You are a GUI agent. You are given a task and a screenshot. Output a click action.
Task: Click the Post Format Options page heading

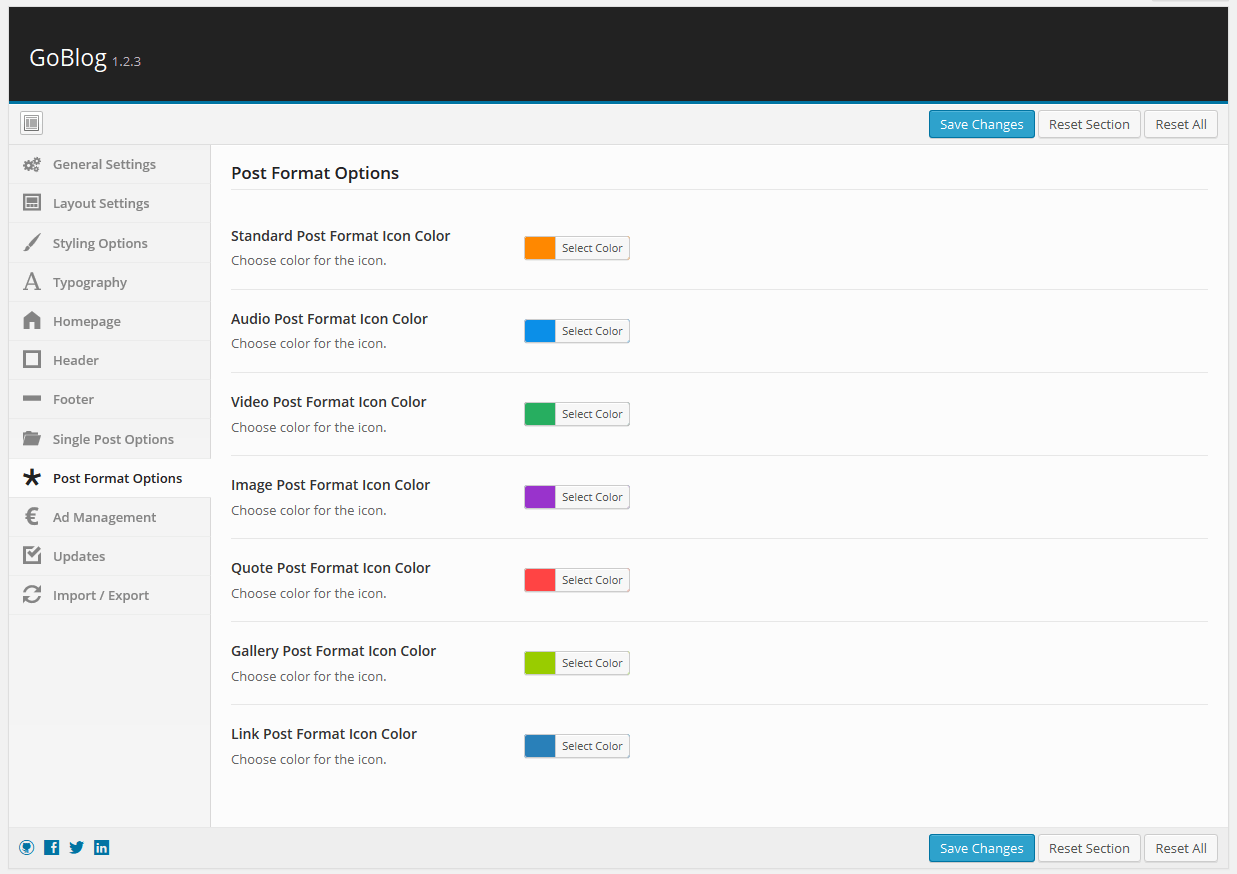click(x=315, y=173)
